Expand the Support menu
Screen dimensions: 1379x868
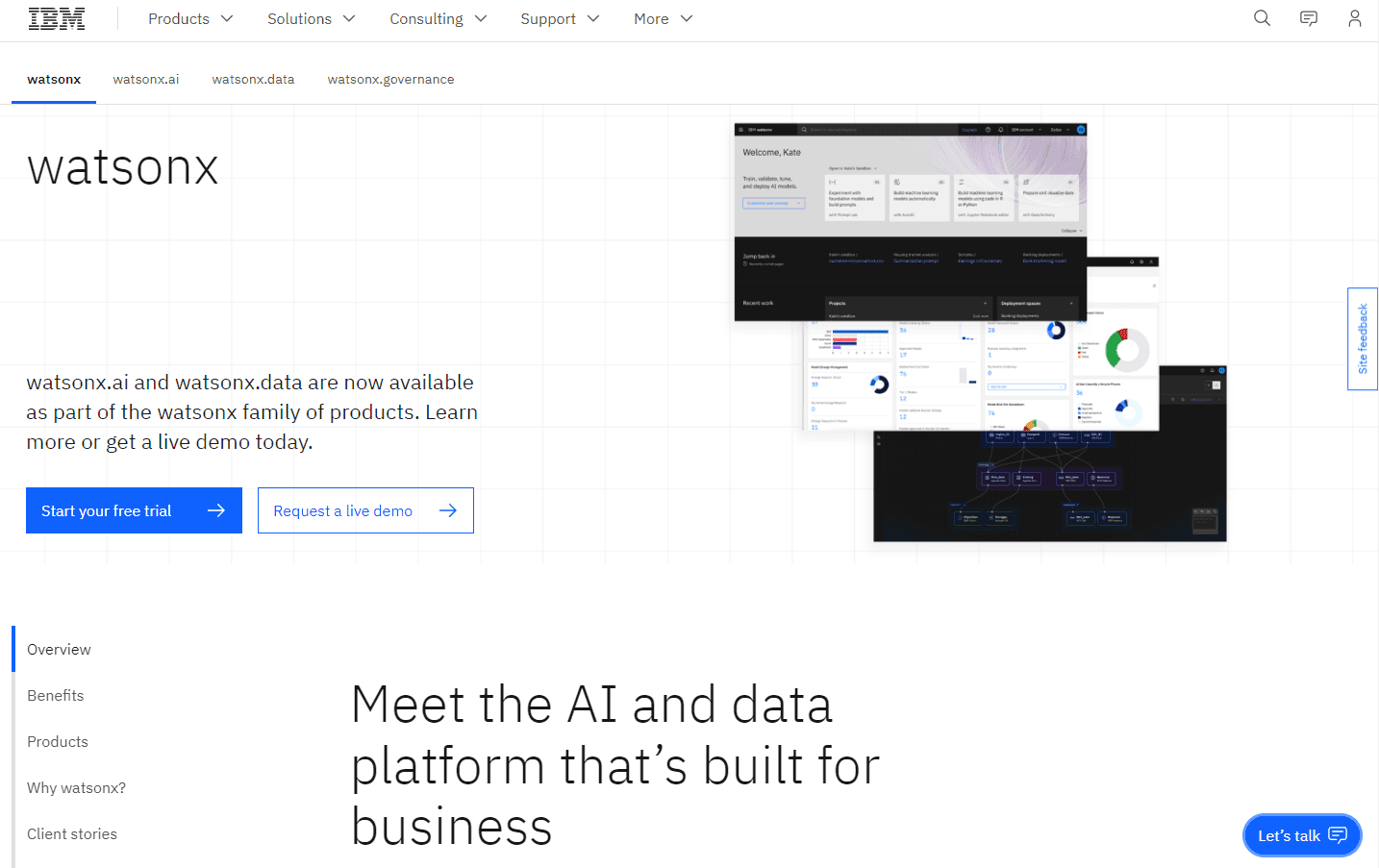click(x=560, y=19)
